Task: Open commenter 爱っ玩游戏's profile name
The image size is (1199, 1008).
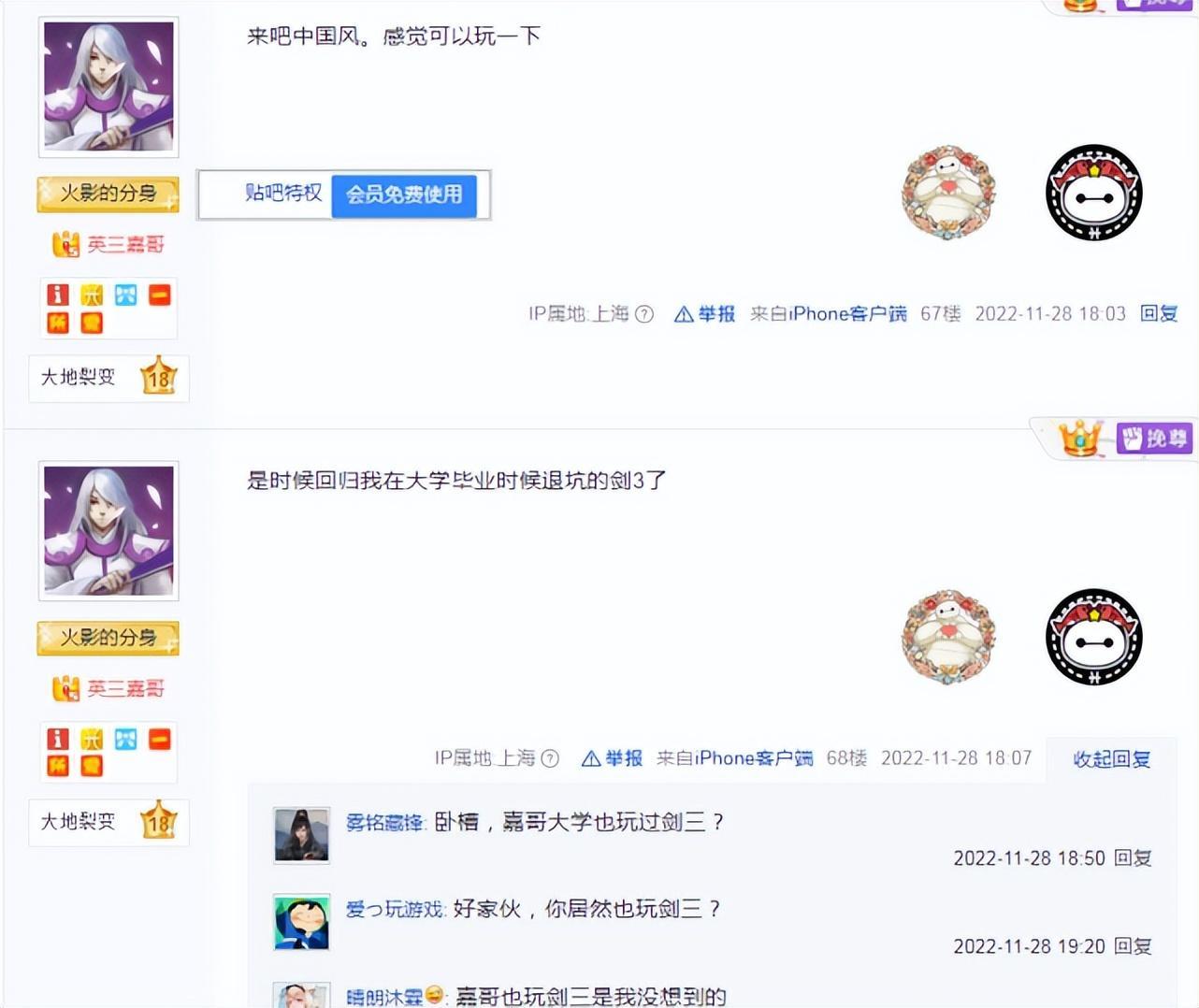Action: 394,909
